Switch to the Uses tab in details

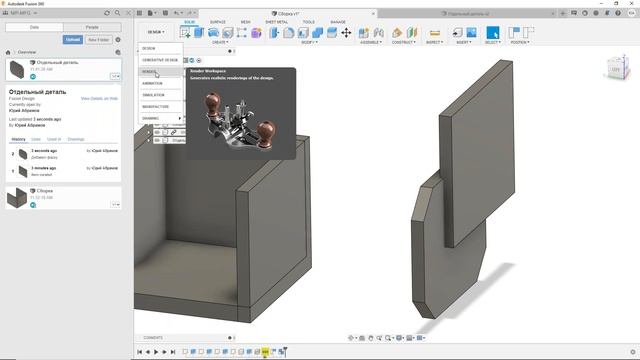click(x=36, y=139)
